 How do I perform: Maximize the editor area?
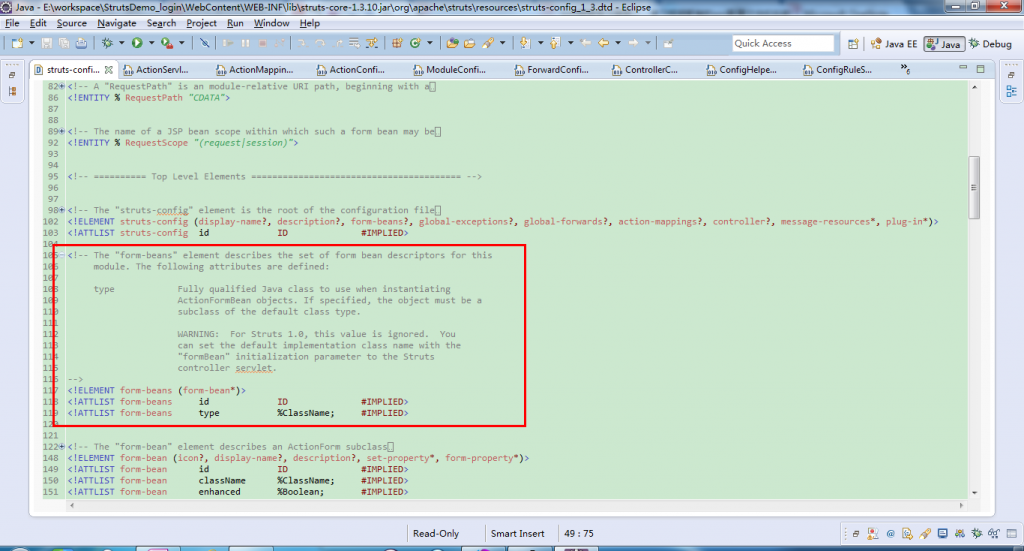pyautogui.click(x=980, y=68)
